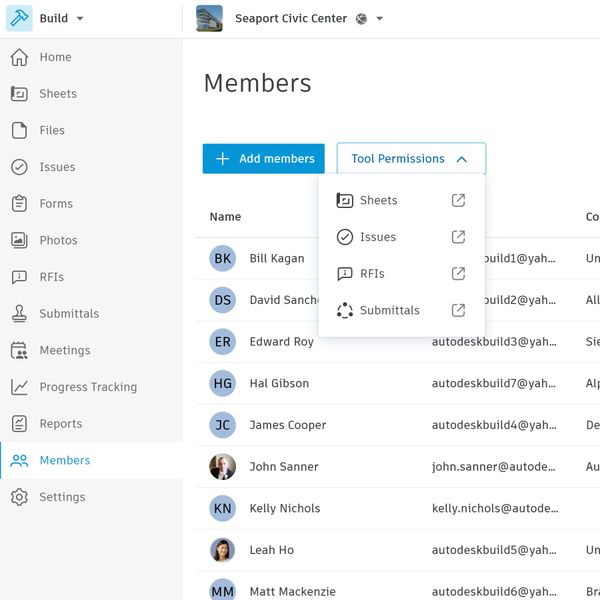This screenshot has width=600, height=600.
Task: Open external link icon next to Sheets permission
Action: [458, 200]
